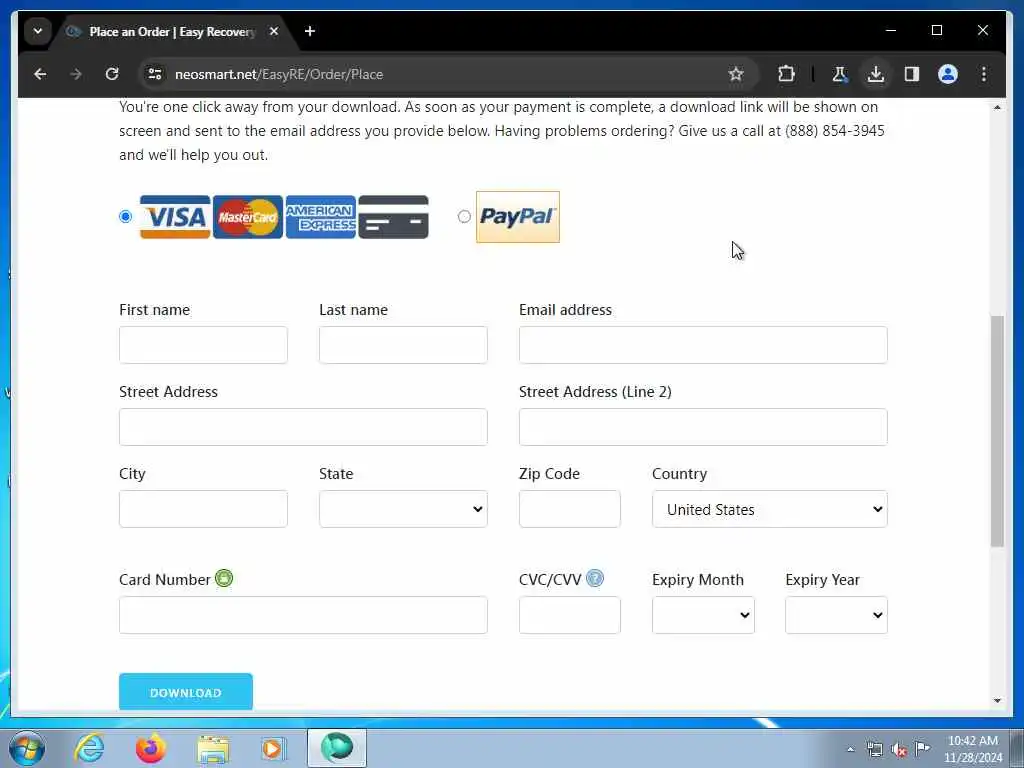Image resolution: width=1024 pixels, height=768 pixels.
Task: Click the CVC/CVV help question icon
Action: (x=595, y=578)
